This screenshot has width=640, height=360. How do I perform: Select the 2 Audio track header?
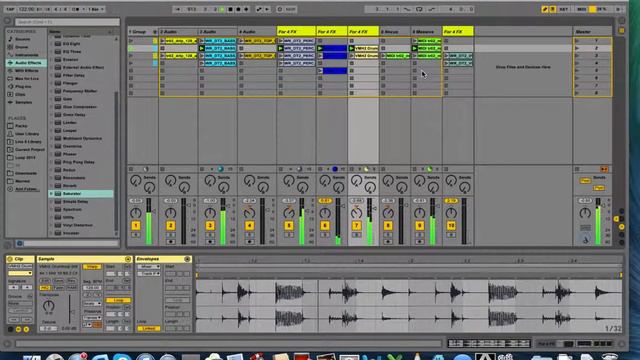(x=178, y=31)
